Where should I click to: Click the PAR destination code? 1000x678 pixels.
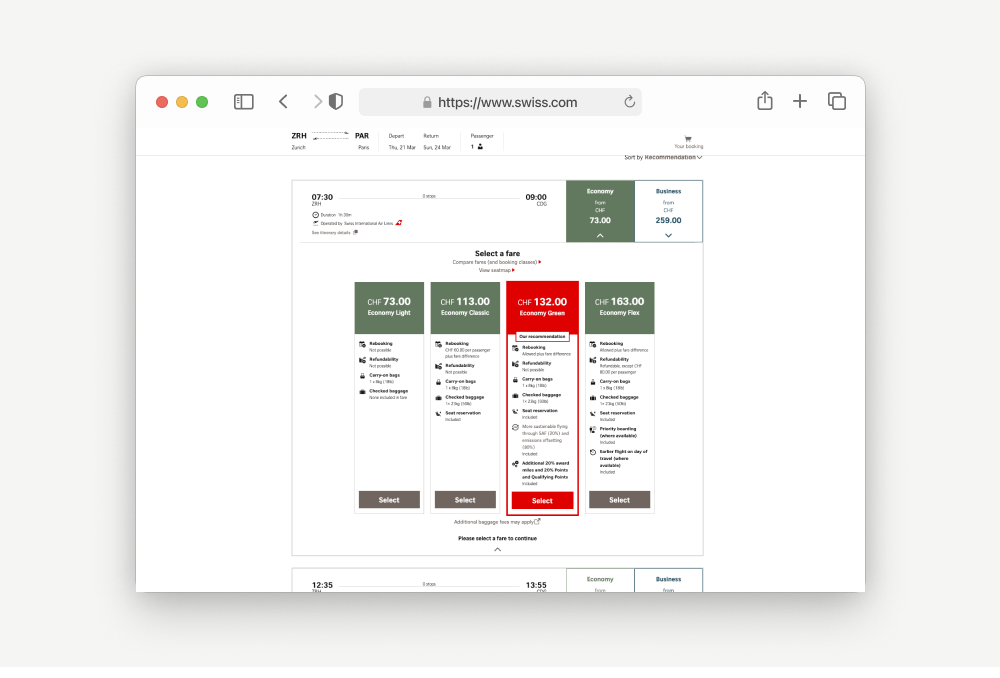pyautogui.click(x=362, y=136)
